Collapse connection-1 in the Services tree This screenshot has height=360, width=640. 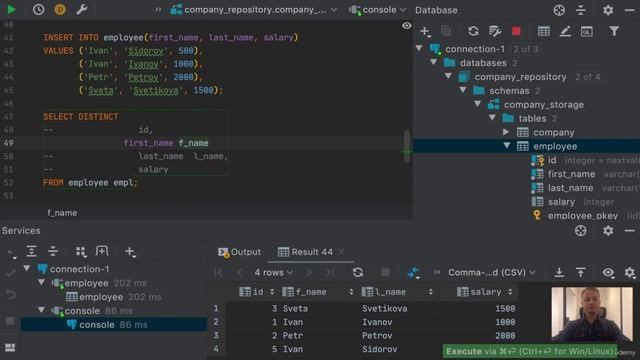[x=27, y=269]
